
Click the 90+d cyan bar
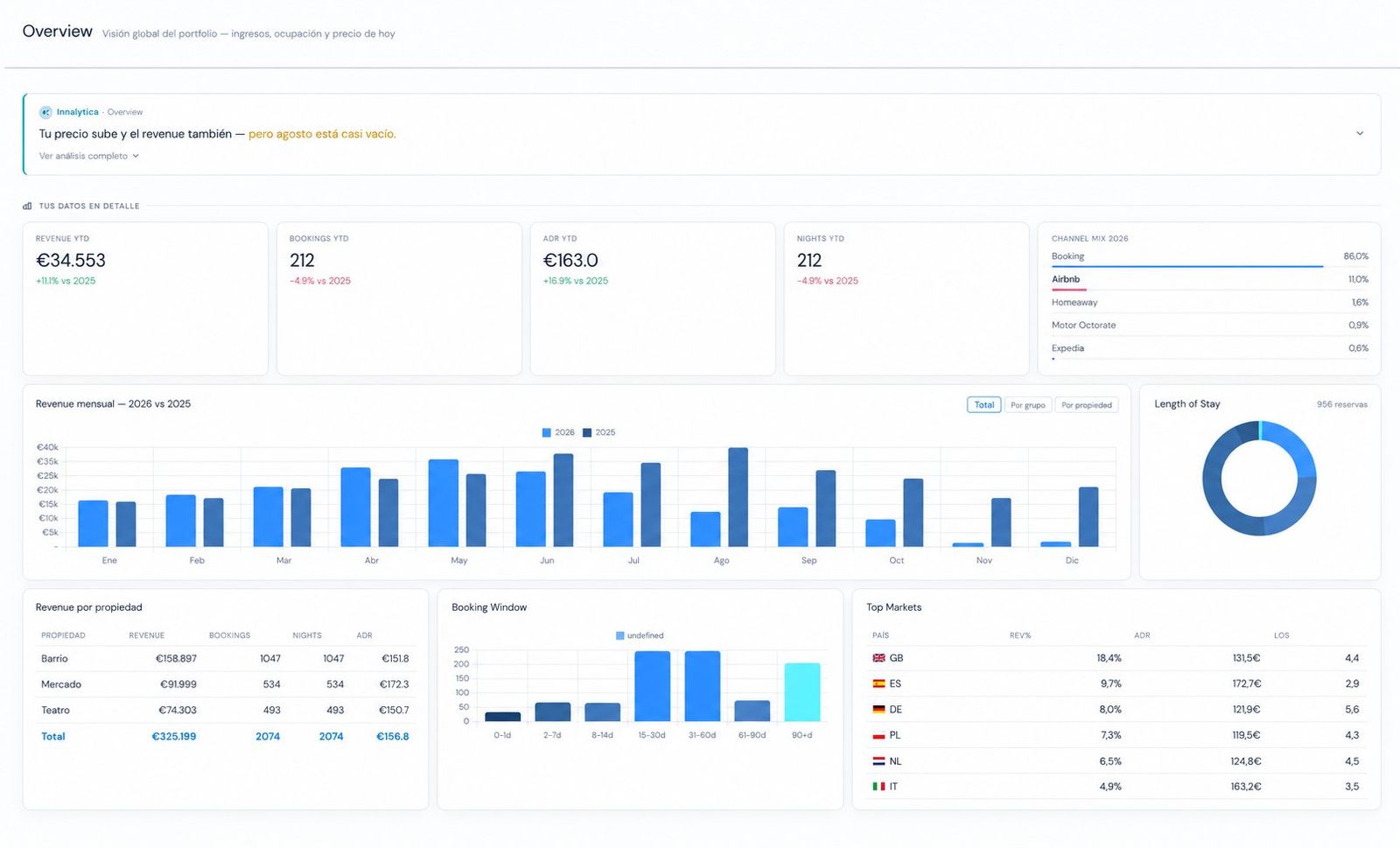click(x=802, y=692)
